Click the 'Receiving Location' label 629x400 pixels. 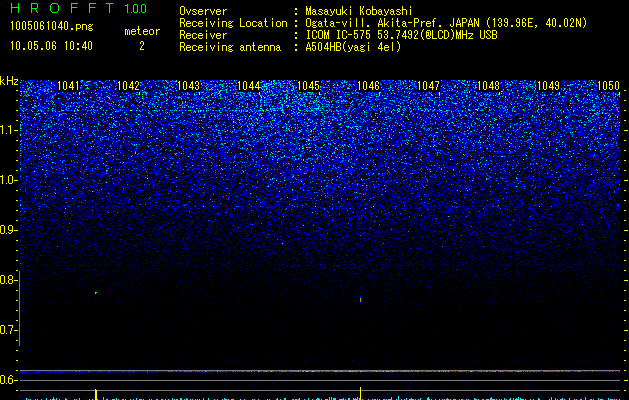point(233,23)
